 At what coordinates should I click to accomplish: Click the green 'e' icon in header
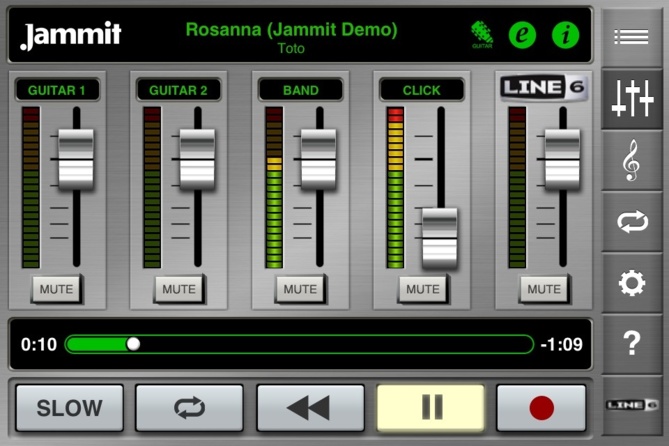click(x=522, y=36)
